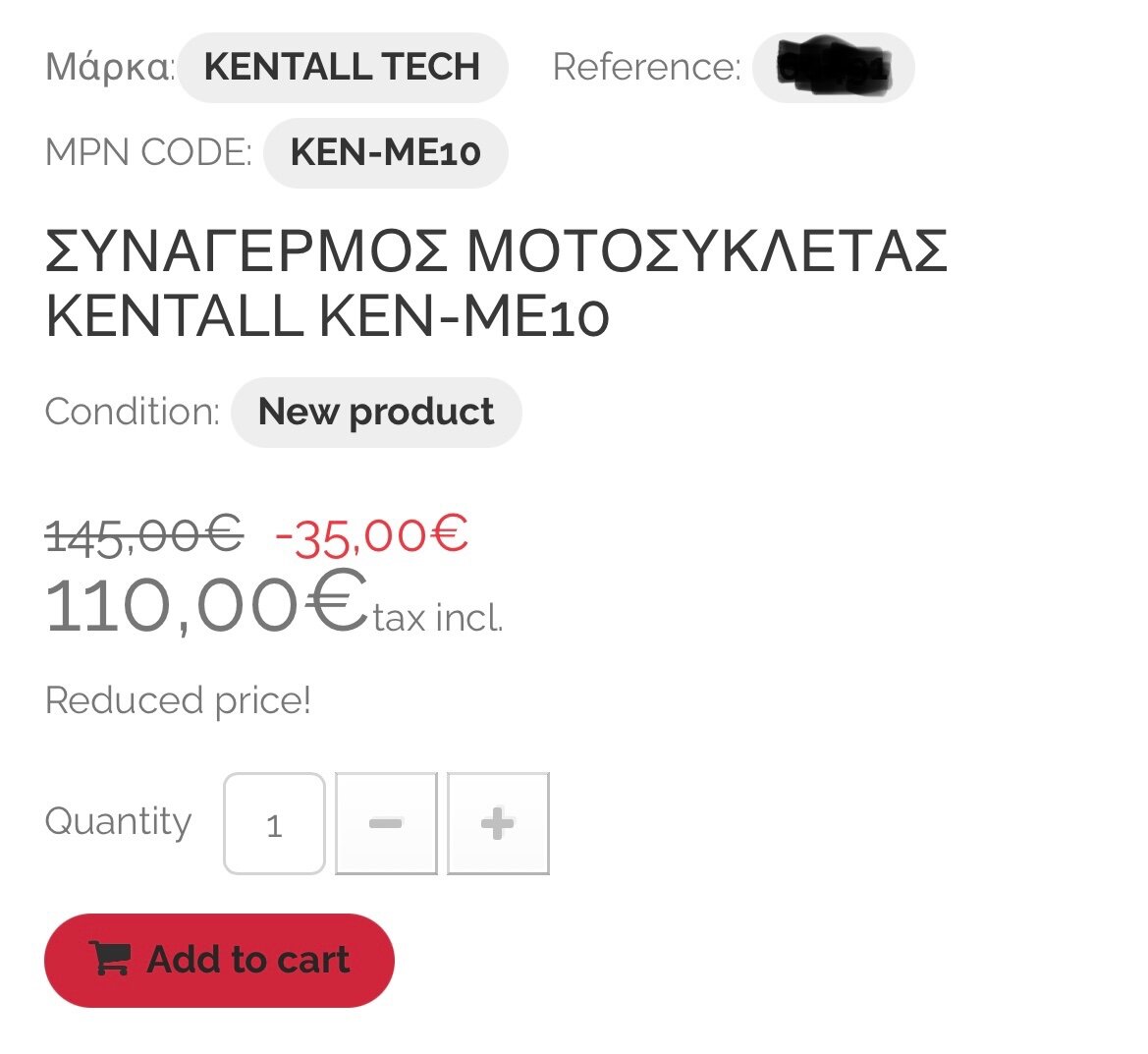1148x1054 pixels.
Task: Click the 110,00€ current price
Action: pyautogui.click(x=205, y=602)
